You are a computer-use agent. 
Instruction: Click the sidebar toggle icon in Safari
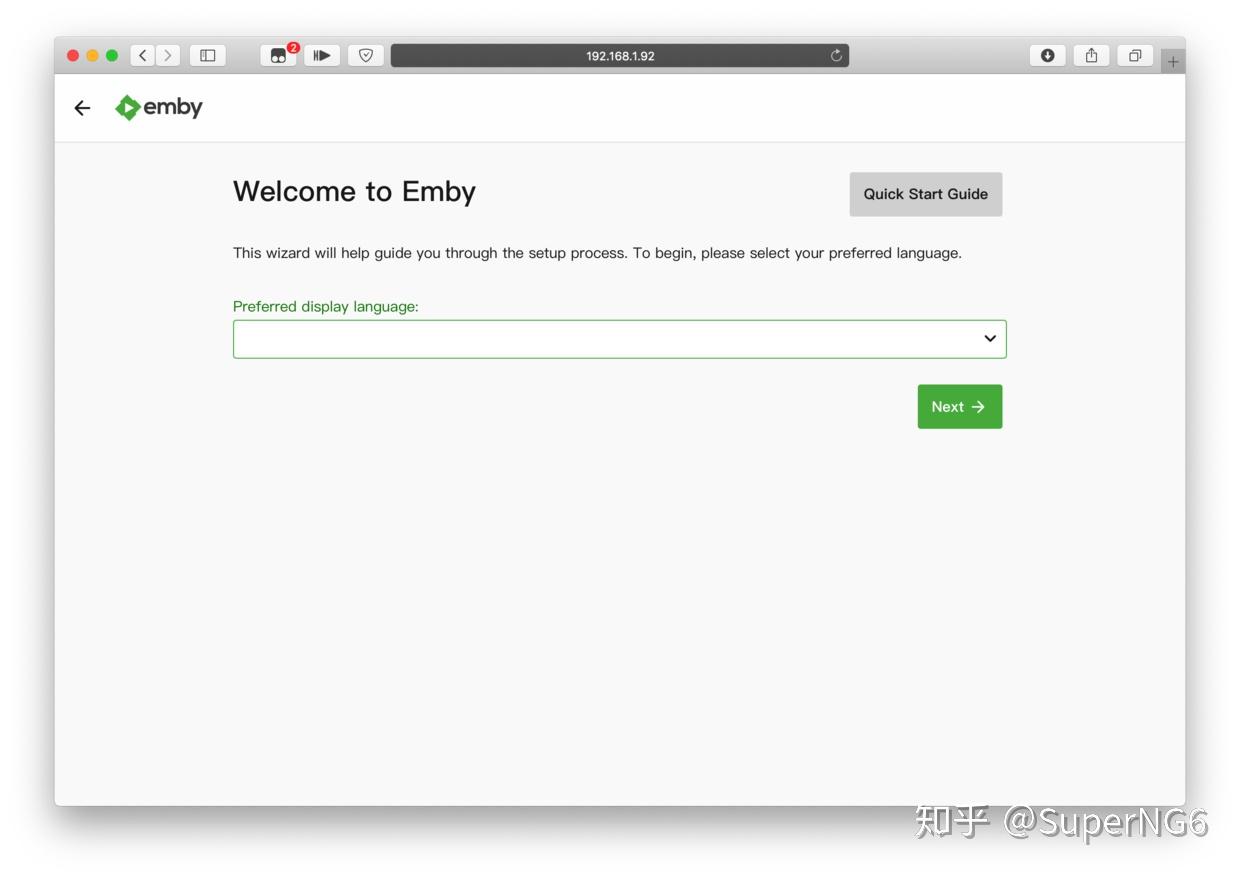pyautogui.click(x=206, y=56)
